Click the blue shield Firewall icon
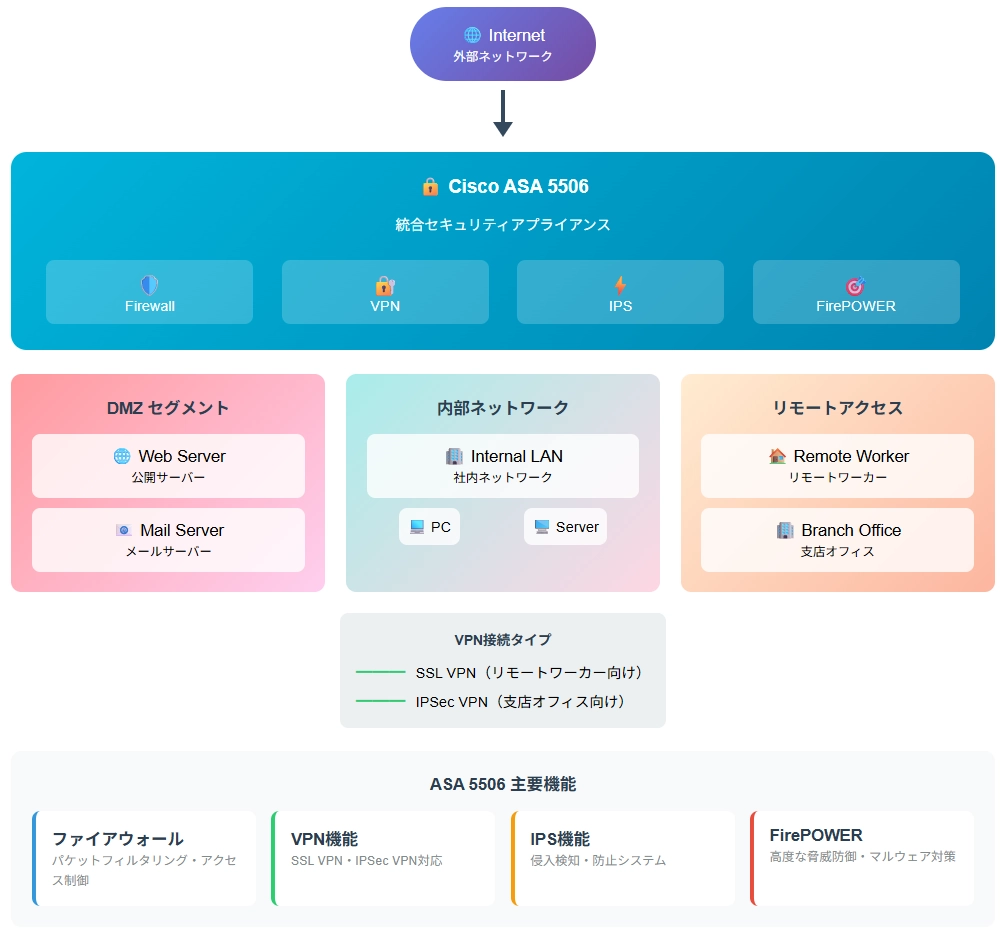1005x936 pixels. (x=149, y=285)
